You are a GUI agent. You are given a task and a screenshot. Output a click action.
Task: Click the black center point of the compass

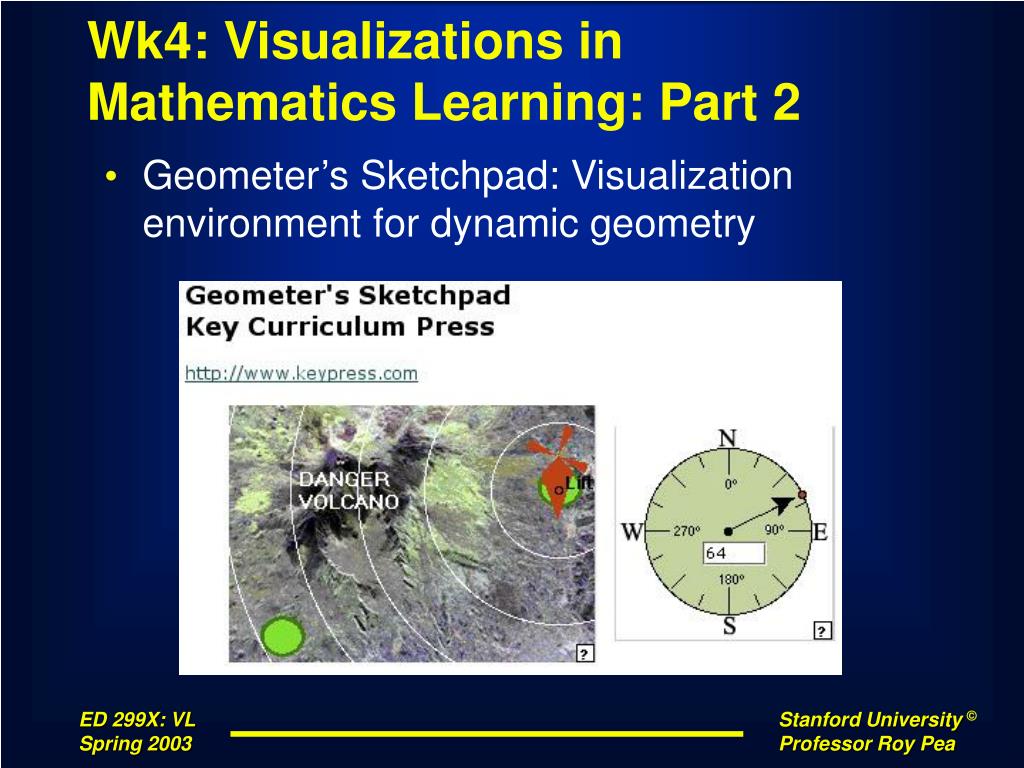pyautogui.click(x=728, y=532)
